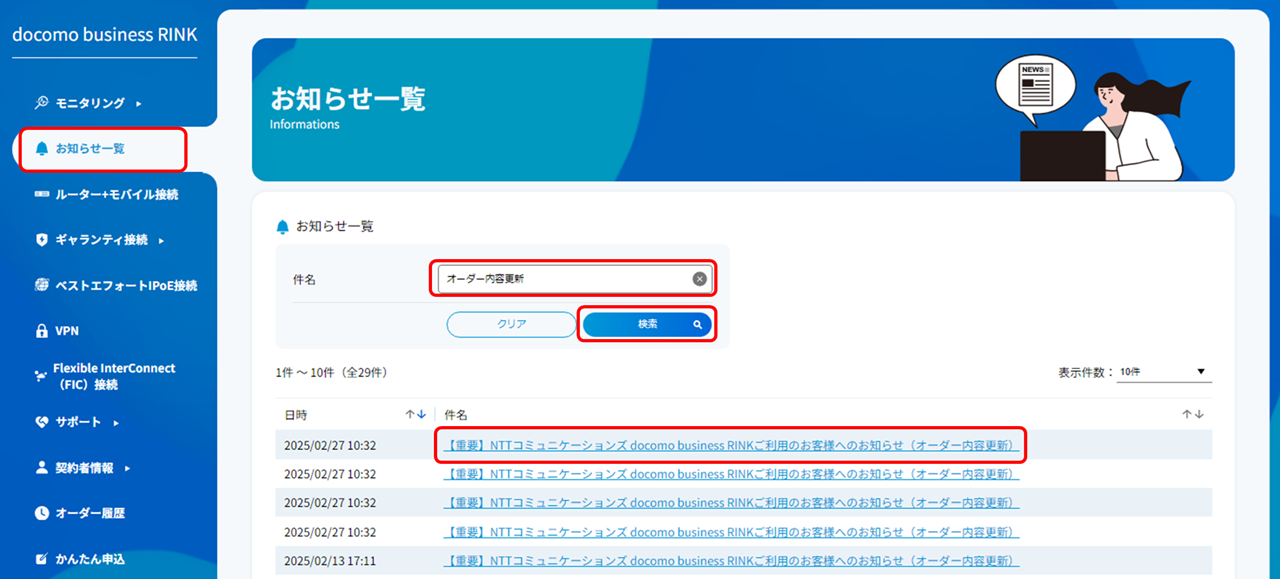Click the docomo business RINK sidebar title

click(x=105, y=34)
